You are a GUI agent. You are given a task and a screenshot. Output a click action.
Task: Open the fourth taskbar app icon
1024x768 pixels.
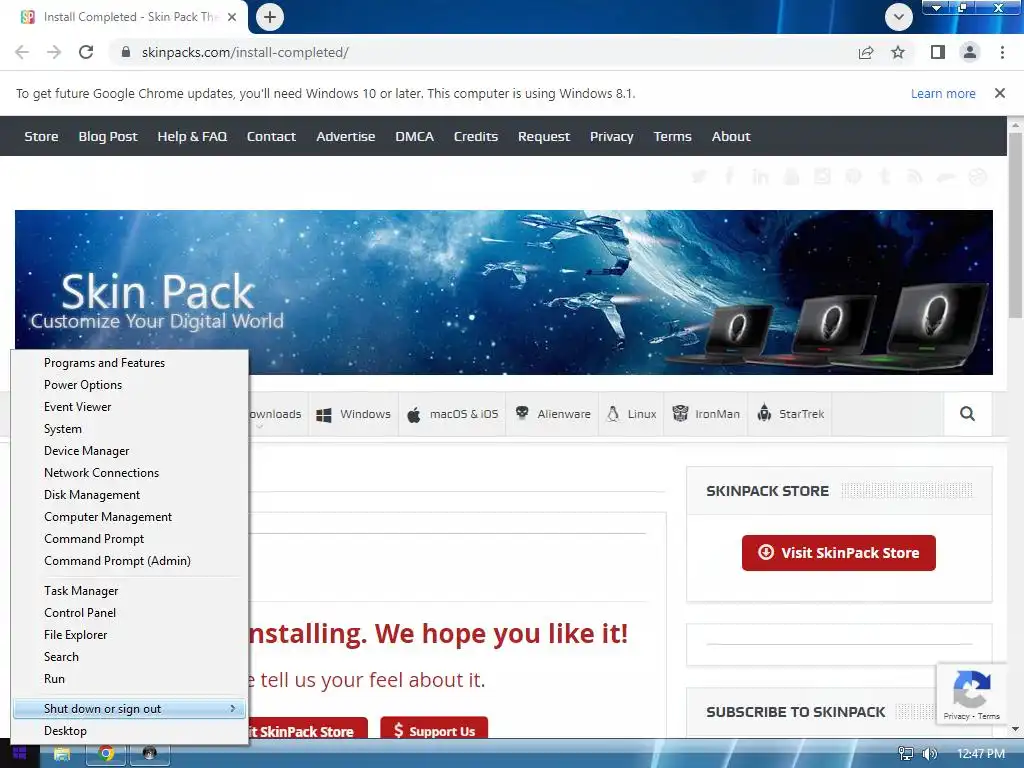coord(150,754)
